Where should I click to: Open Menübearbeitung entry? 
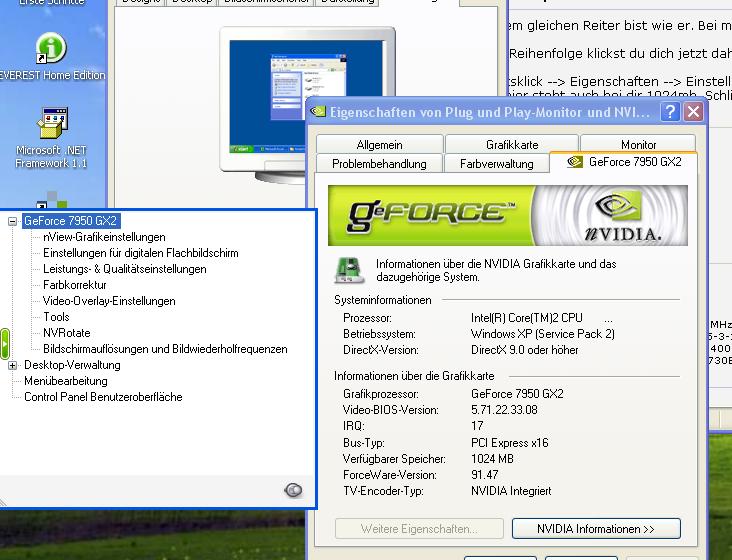[66, 381]
